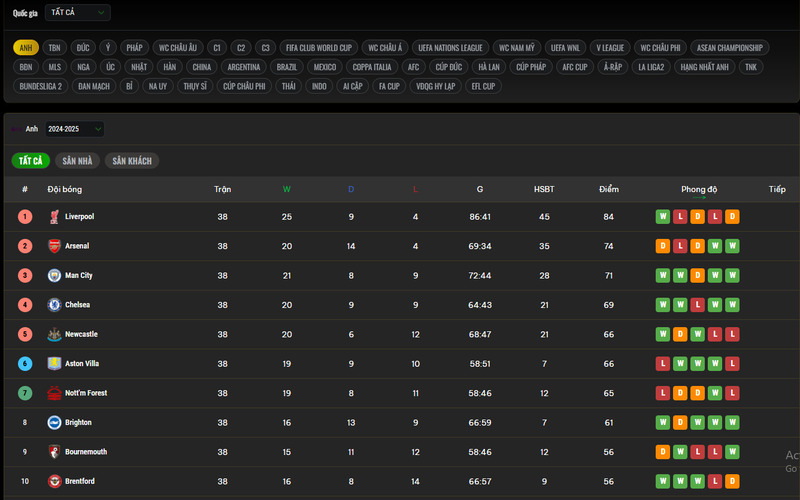Viewport: 800px width, 500px height.
Task: Click the Man City club crest
Action: point(54,276)
